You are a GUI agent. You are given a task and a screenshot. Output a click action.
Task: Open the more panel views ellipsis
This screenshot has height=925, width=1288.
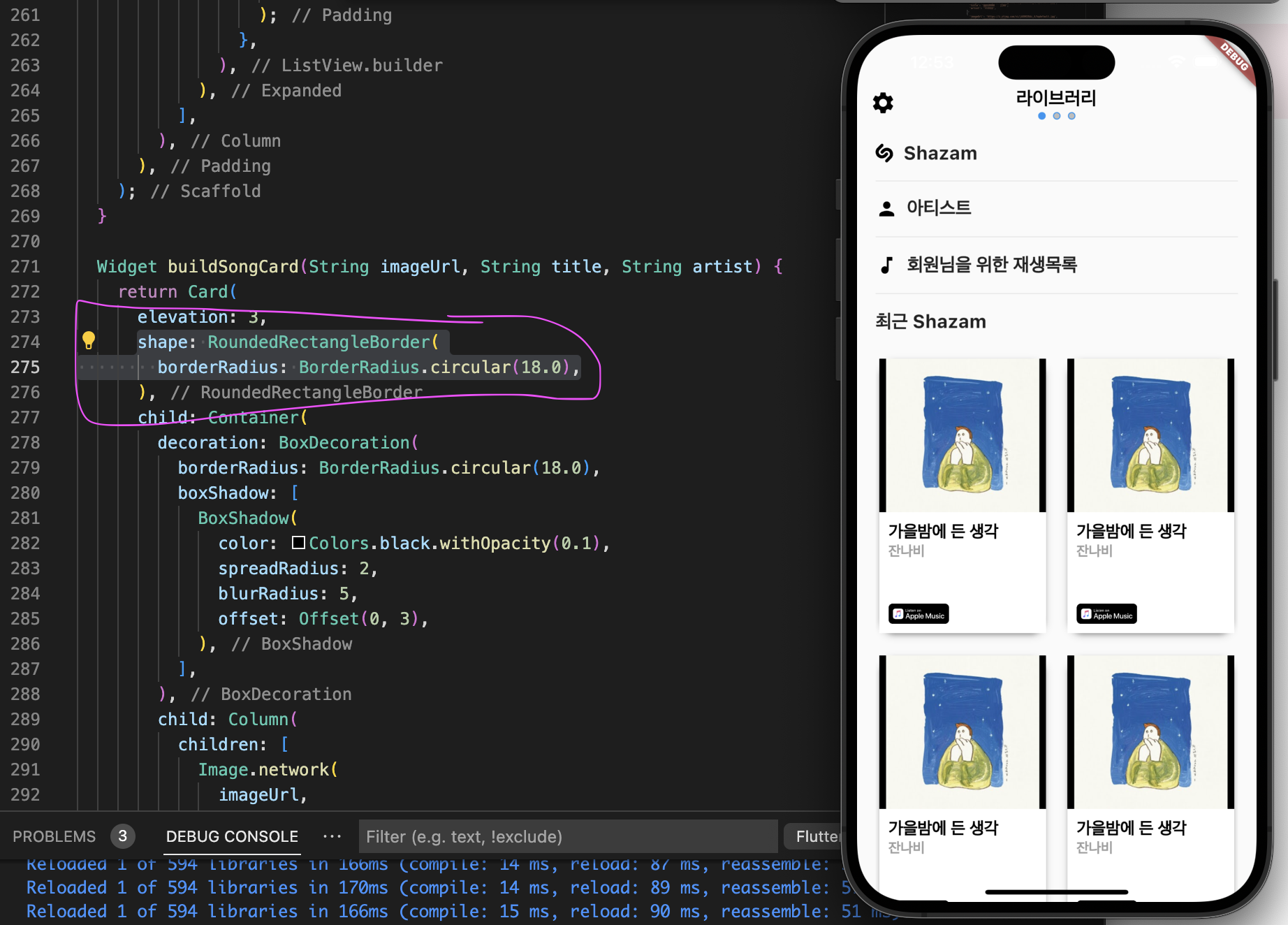click(x=332, y=836)
